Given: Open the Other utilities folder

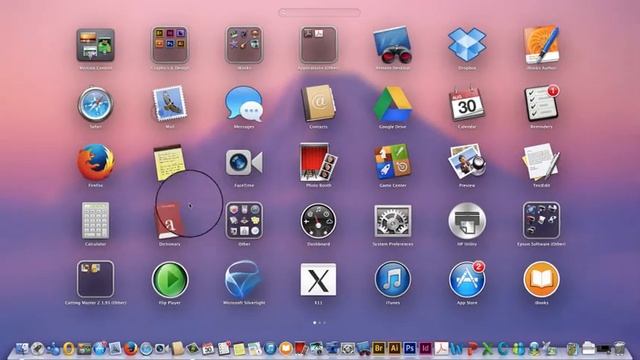Looking at the screenshot, I should pyautogui.click(x=244, y=221).
